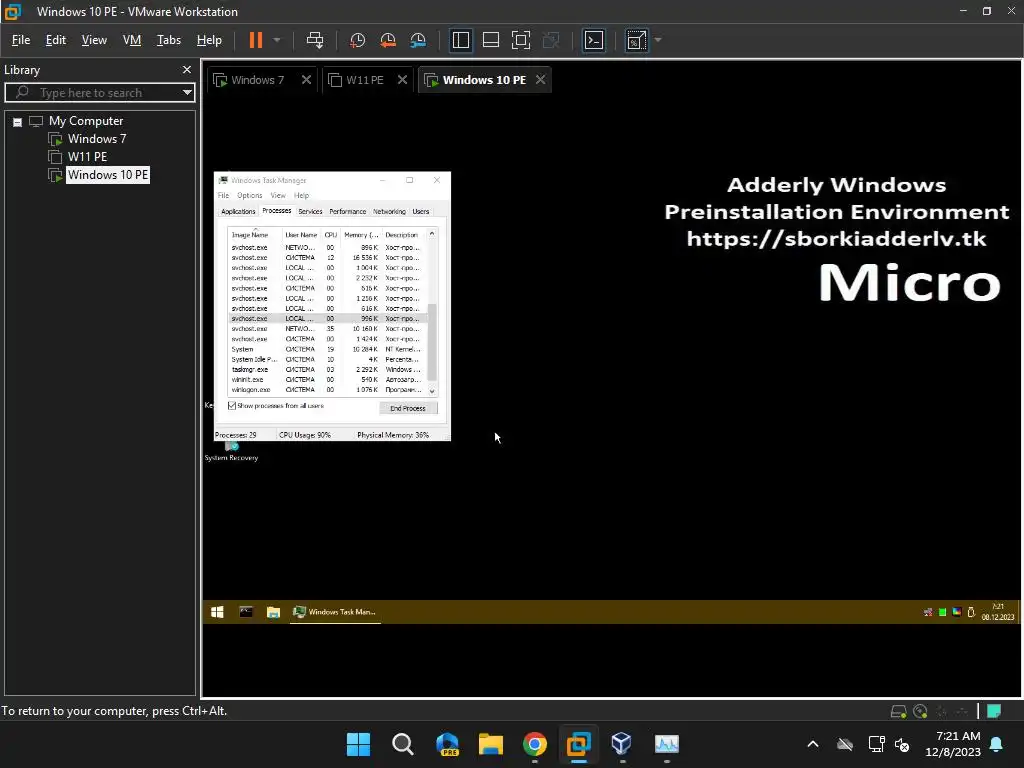Open the Users tab in Task Manager
The height and width of the screenshot is (768, 1024).
(421, 212)
